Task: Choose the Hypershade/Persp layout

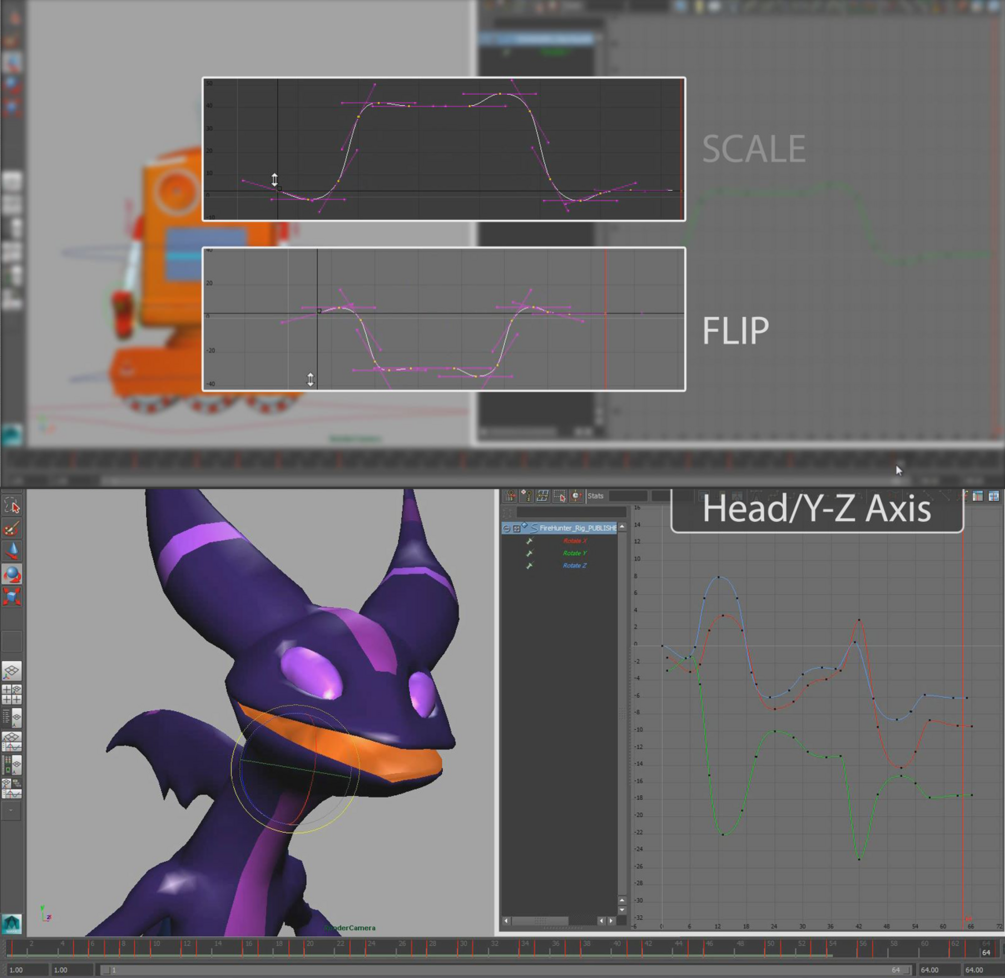Action: pos(12,764)
